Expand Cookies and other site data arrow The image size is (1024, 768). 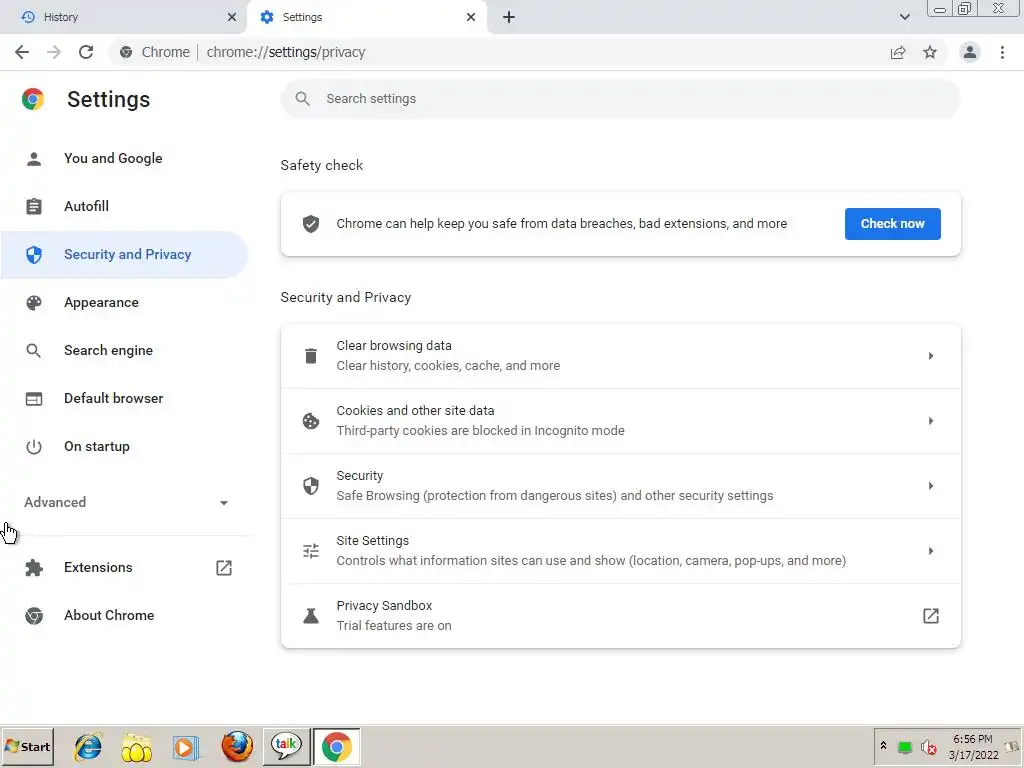[x=931, y=421]
